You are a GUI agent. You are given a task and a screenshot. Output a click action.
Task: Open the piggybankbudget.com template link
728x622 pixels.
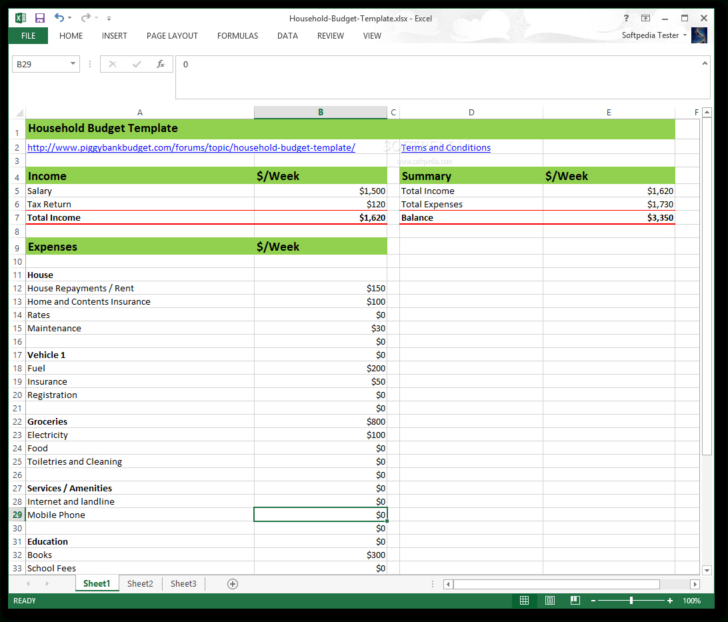(190, 148)
